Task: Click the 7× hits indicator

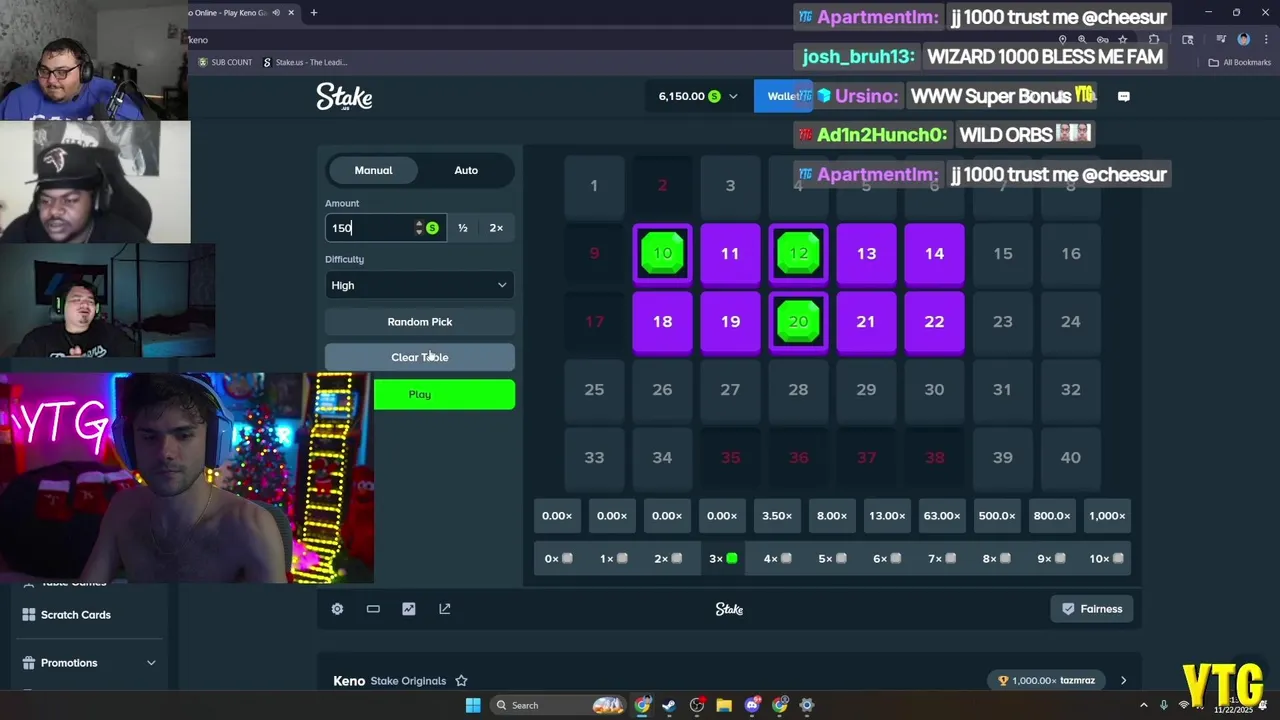Action: pyautogui.click(x=942, y=559)
